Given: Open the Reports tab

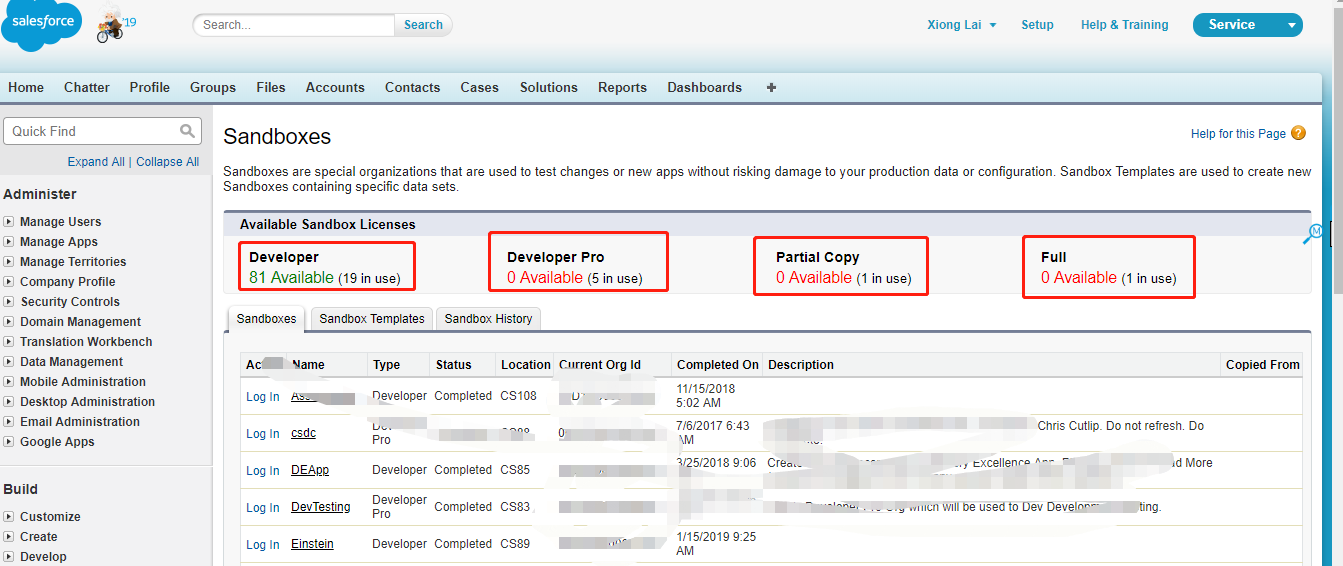Looking at the screenshot, I should [x=623, y=87].
